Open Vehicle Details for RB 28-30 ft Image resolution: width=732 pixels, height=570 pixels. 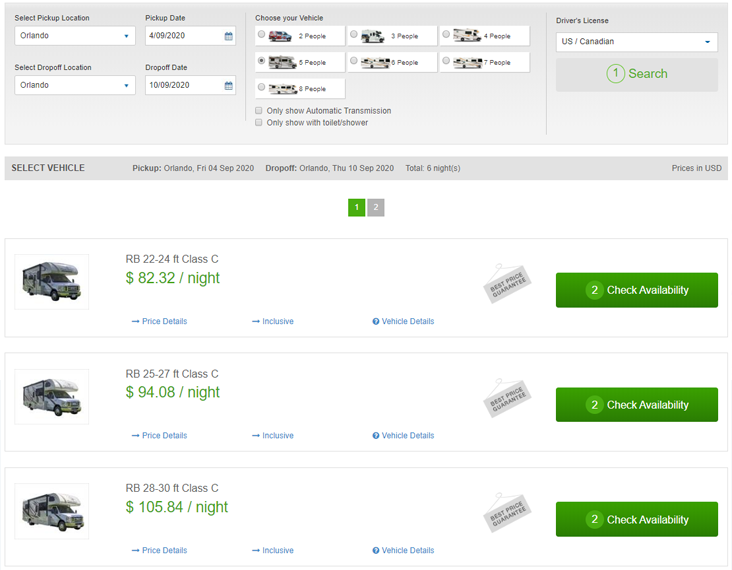coord(408,550)
